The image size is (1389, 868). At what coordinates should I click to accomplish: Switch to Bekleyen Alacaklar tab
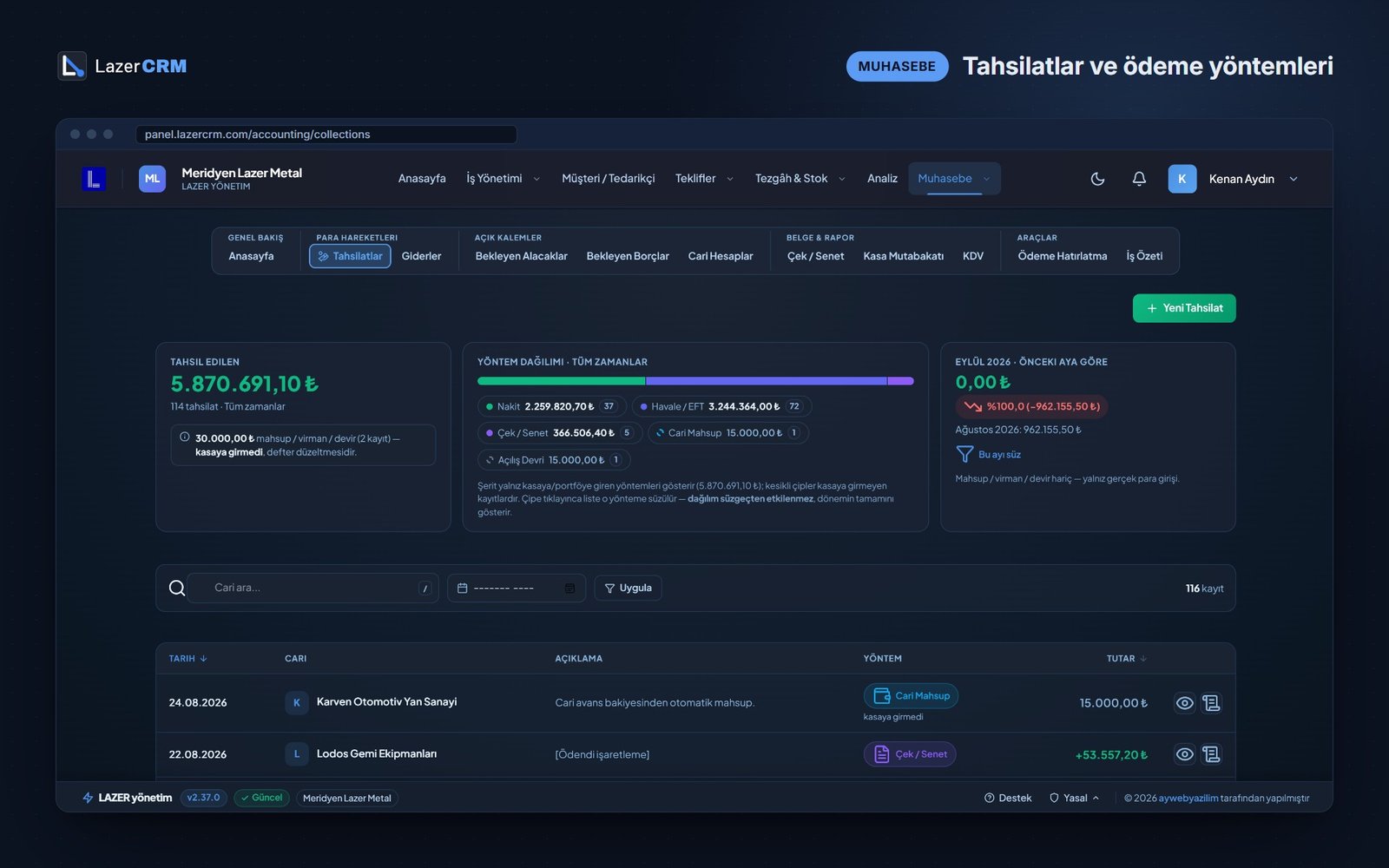click(521, 256)
